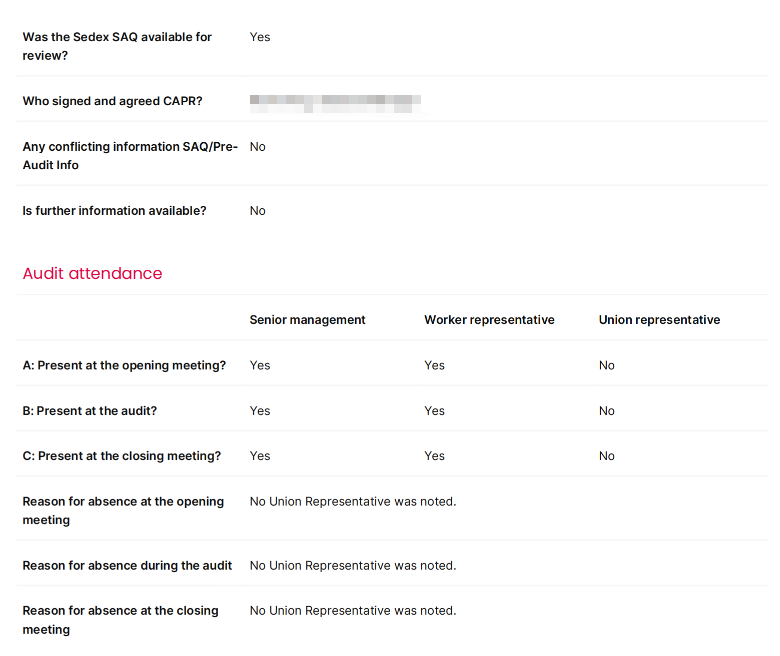Click Worker representative "Yes" in row B
This screenshot has width=780, height=656.
tap(434, 411)
